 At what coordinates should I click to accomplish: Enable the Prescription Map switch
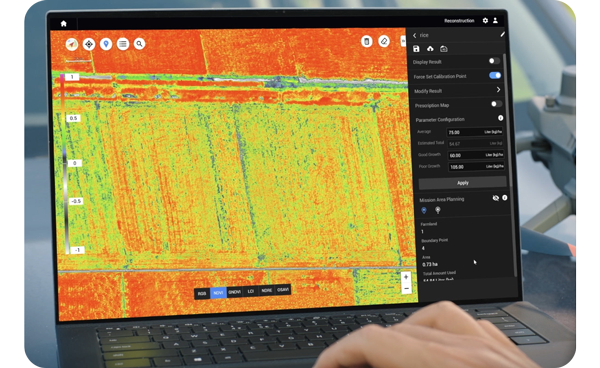[x=496, y=104]
